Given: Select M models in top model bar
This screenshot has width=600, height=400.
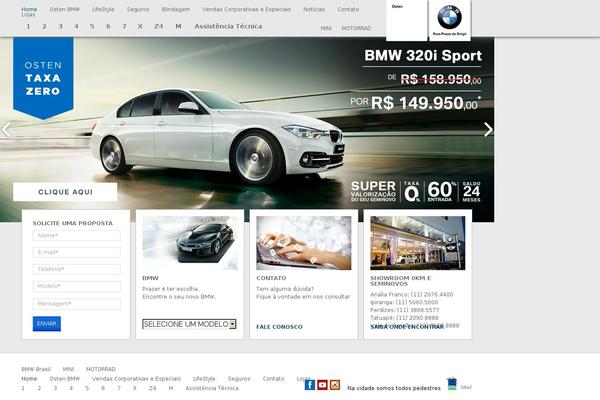Looking at the screenshot, I should [178, 26].
